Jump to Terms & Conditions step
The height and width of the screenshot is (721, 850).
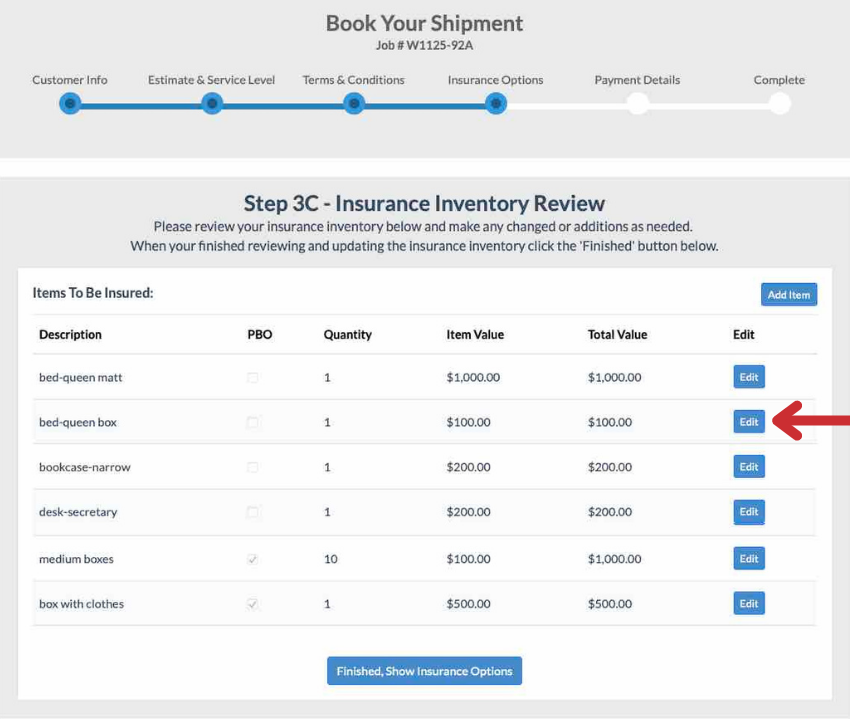[354, 104]
